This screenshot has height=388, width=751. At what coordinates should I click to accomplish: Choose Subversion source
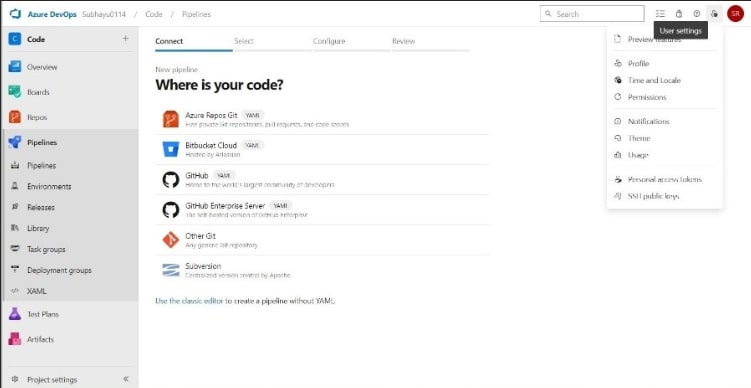pyautogui.click(x=322, y=270)
